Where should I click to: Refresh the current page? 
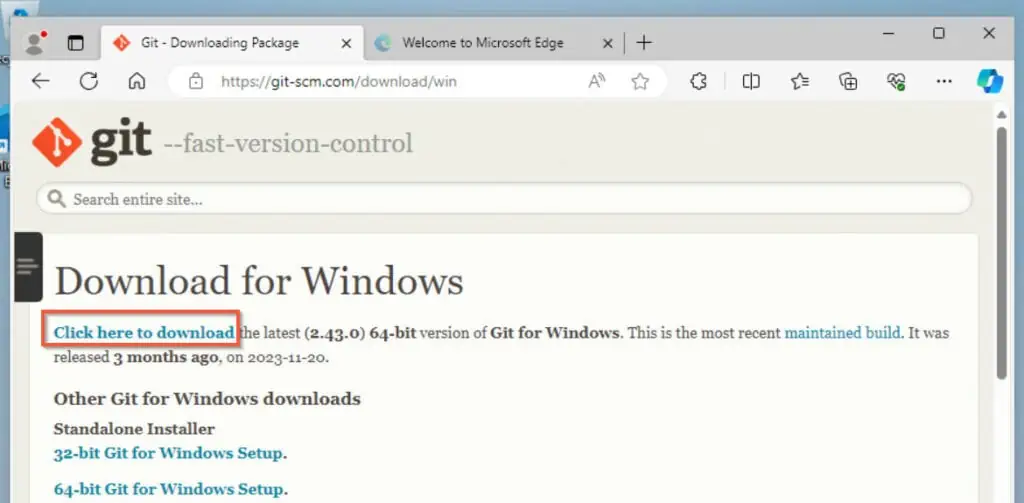(x=89, y=81)
